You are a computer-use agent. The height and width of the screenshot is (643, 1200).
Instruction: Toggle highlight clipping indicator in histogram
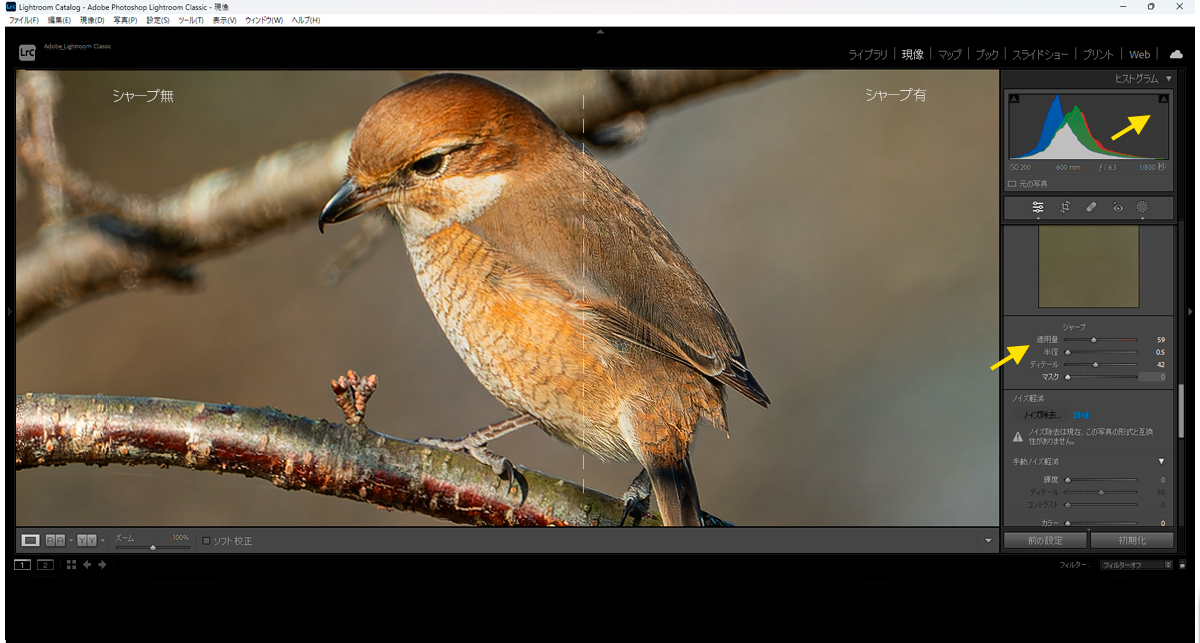(x=1163, y=99)
